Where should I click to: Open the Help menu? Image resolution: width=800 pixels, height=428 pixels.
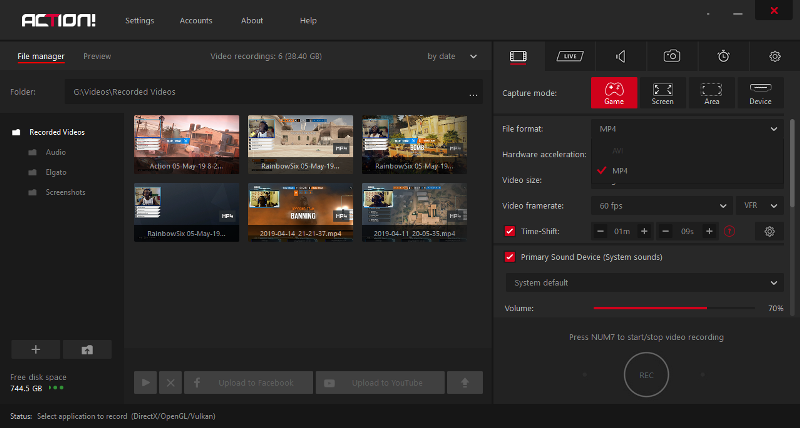(x=308, y=20)
